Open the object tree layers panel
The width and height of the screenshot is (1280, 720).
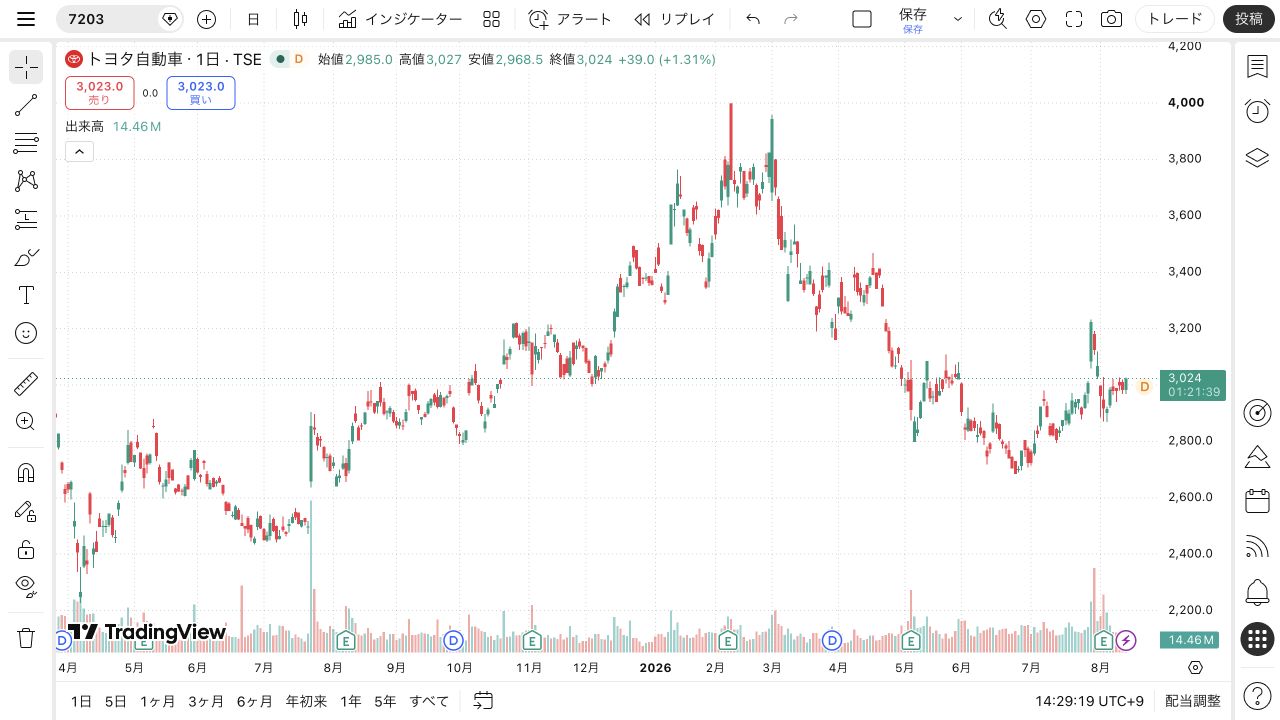click(x=1257, y=157)
